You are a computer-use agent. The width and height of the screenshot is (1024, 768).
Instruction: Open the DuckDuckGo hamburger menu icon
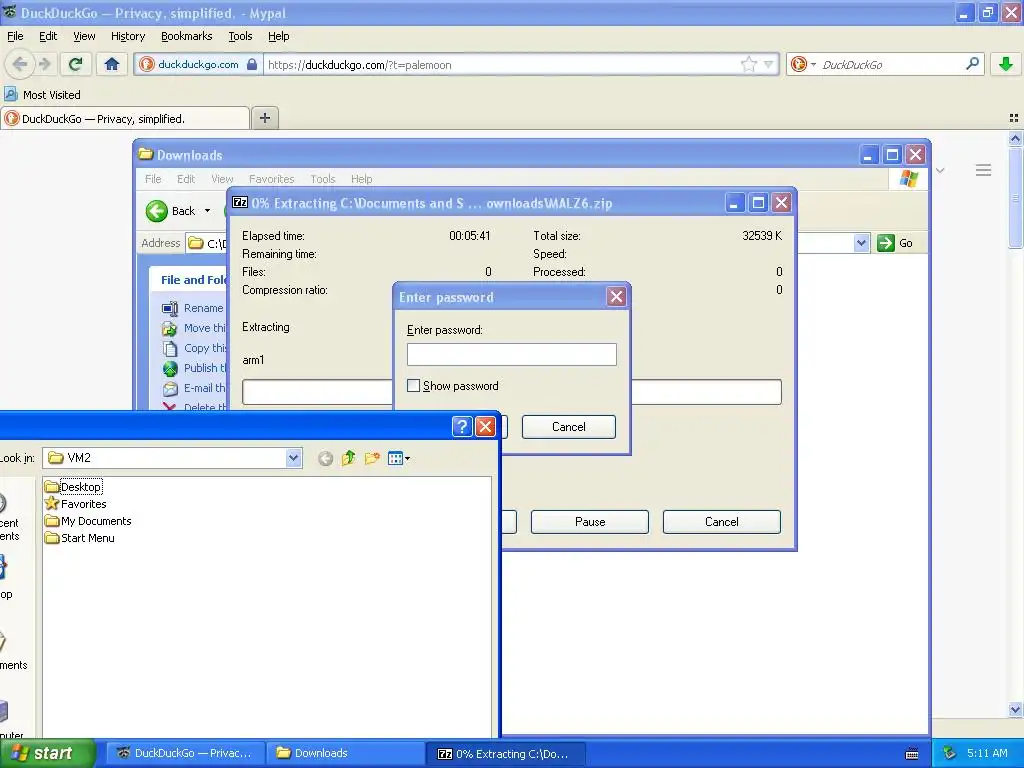pos(984,170)
